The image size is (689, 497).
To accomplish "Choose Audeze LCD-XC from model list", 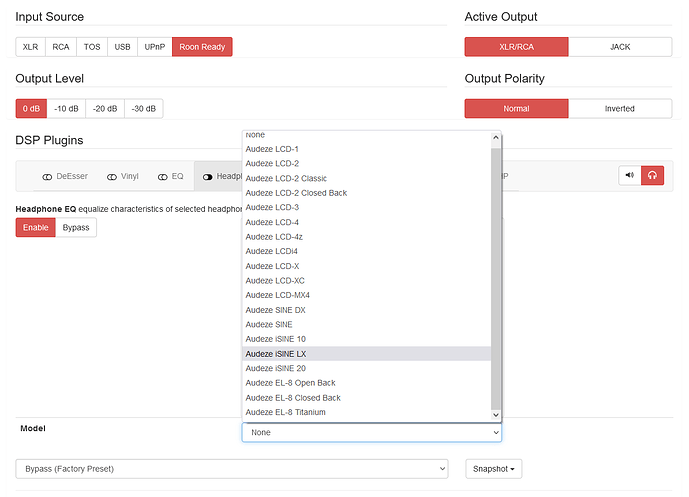I will 366,281.
